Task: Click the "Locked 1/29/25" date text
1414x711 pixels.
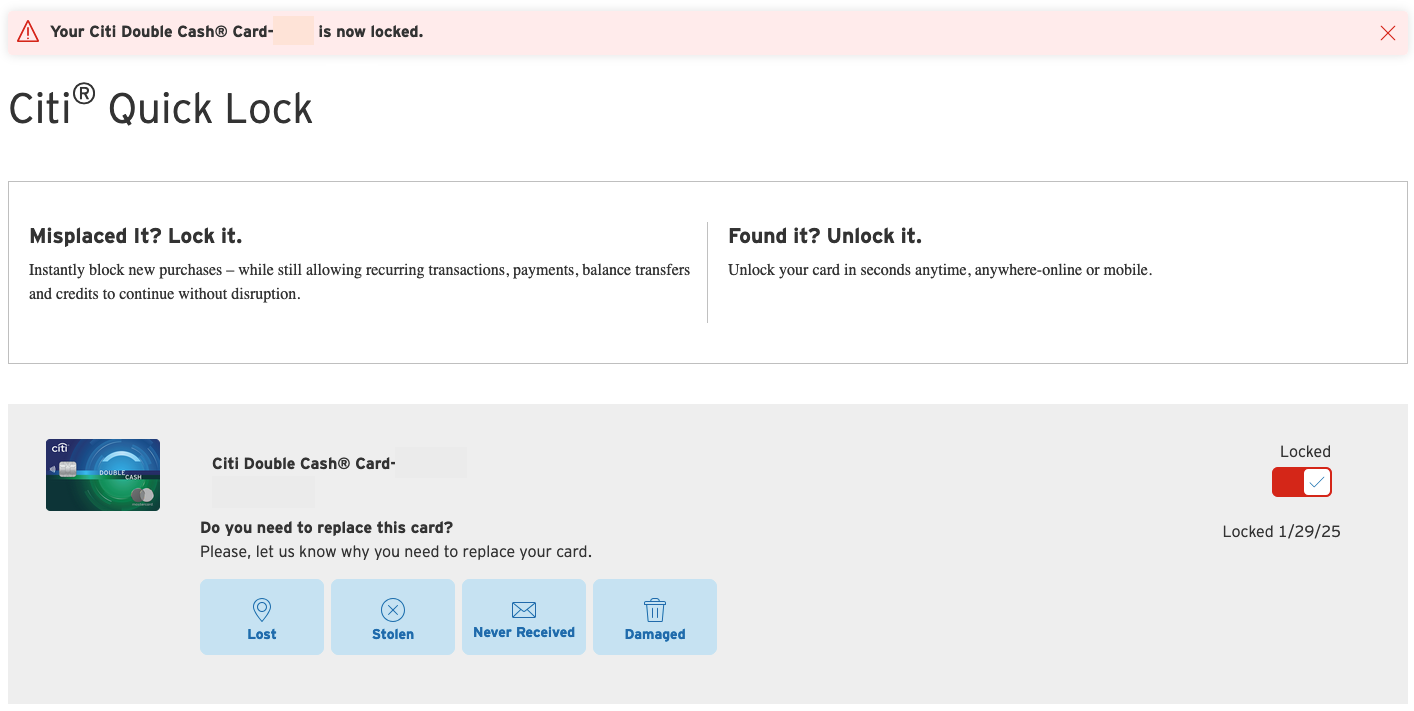Action: click(x=1281, y=532)
